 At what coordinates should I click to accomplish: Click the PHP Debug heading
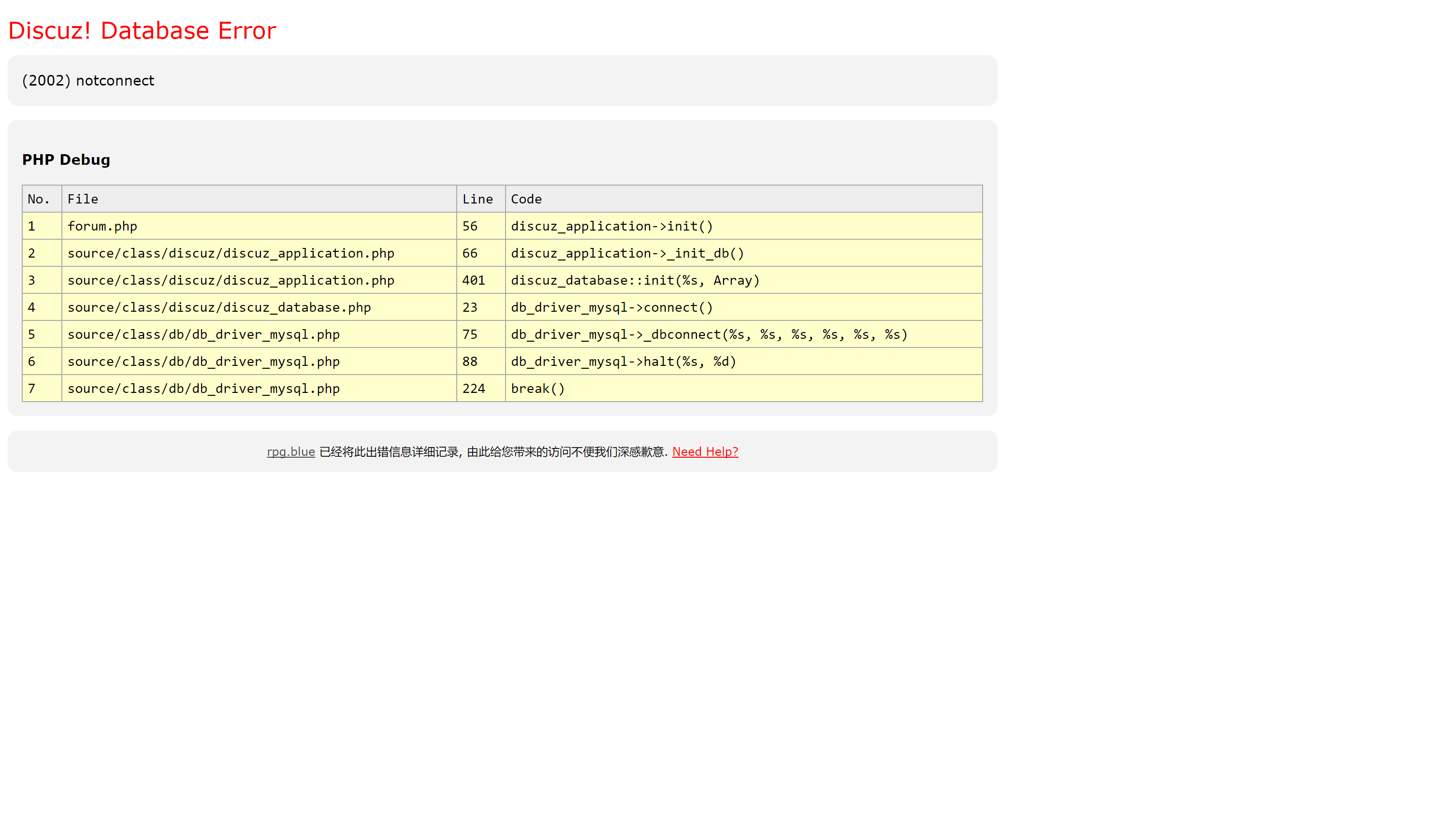click(66, 159)
